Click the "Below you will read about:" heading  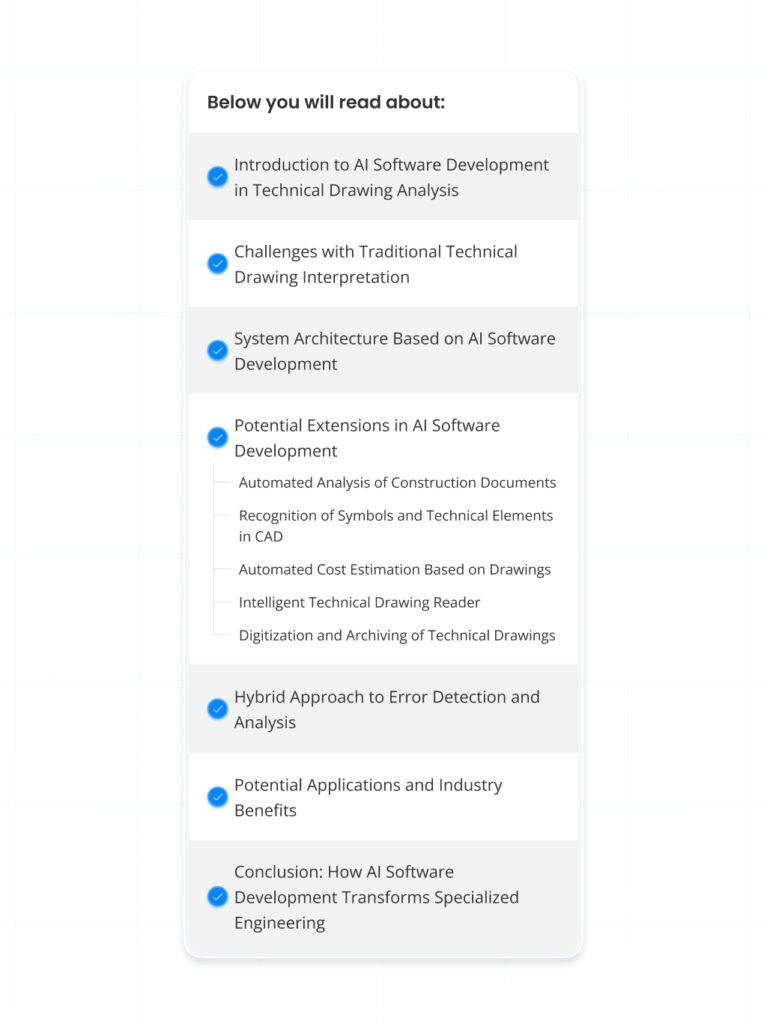[x=326, y=102]
